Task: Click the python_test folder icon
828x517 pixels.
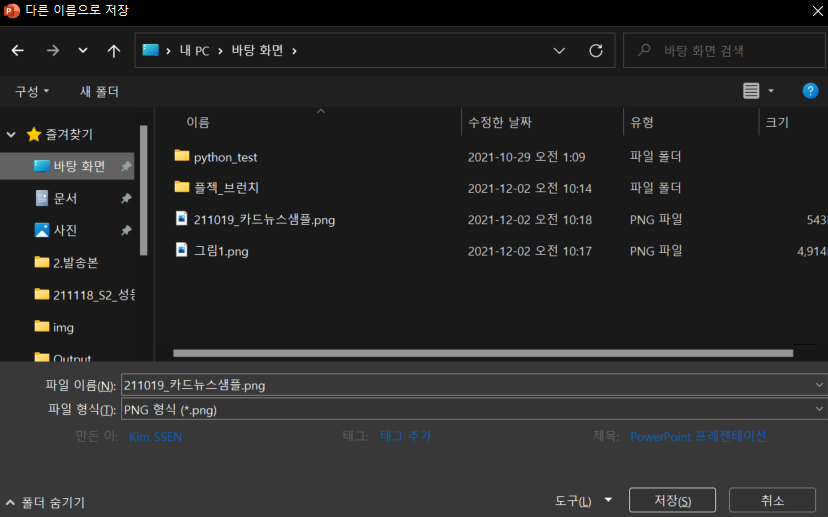Action: tap(182, 155)
